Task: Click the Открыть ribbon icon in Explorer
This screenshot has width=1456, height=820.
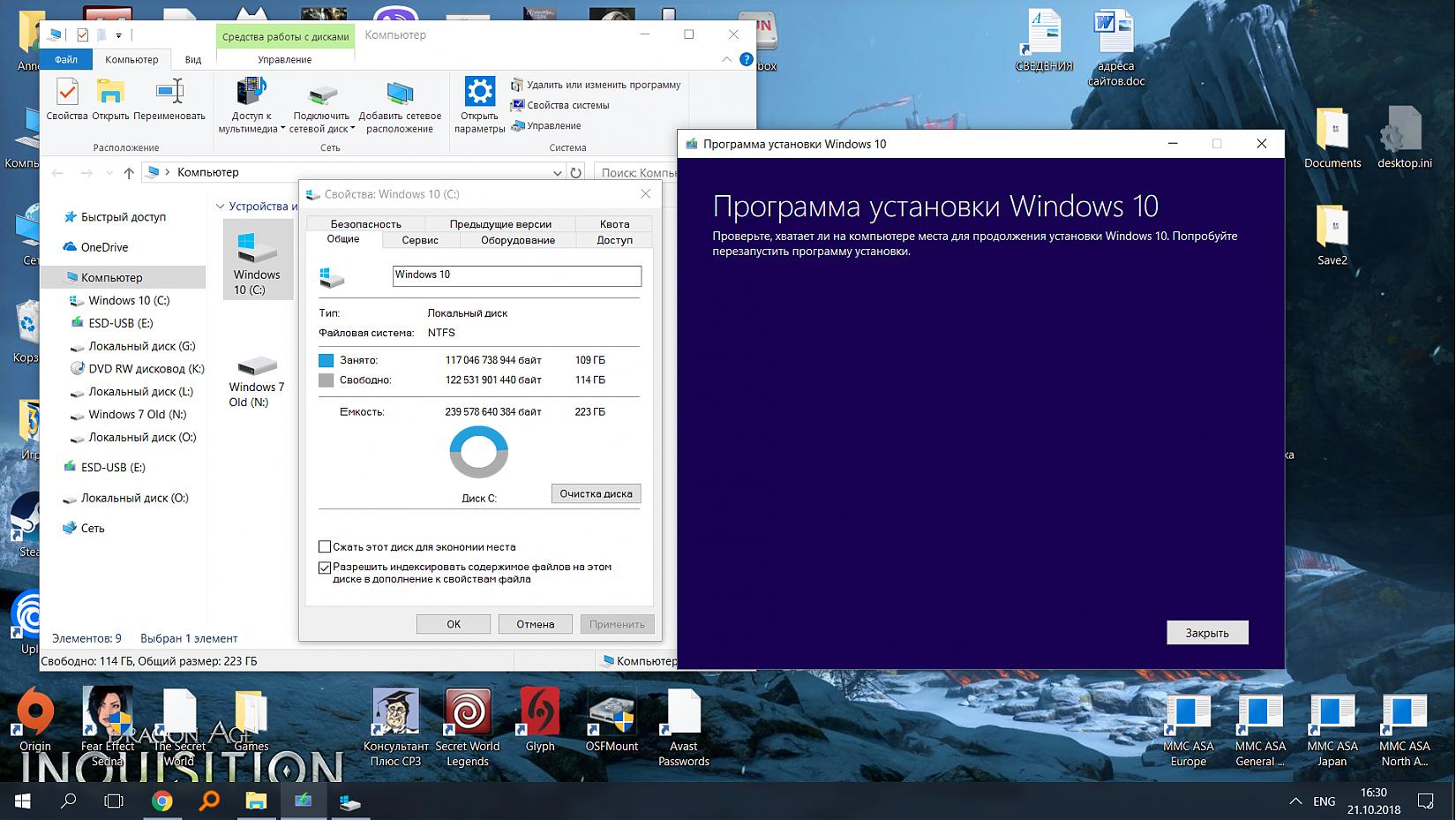Action: tap(110, 99)
